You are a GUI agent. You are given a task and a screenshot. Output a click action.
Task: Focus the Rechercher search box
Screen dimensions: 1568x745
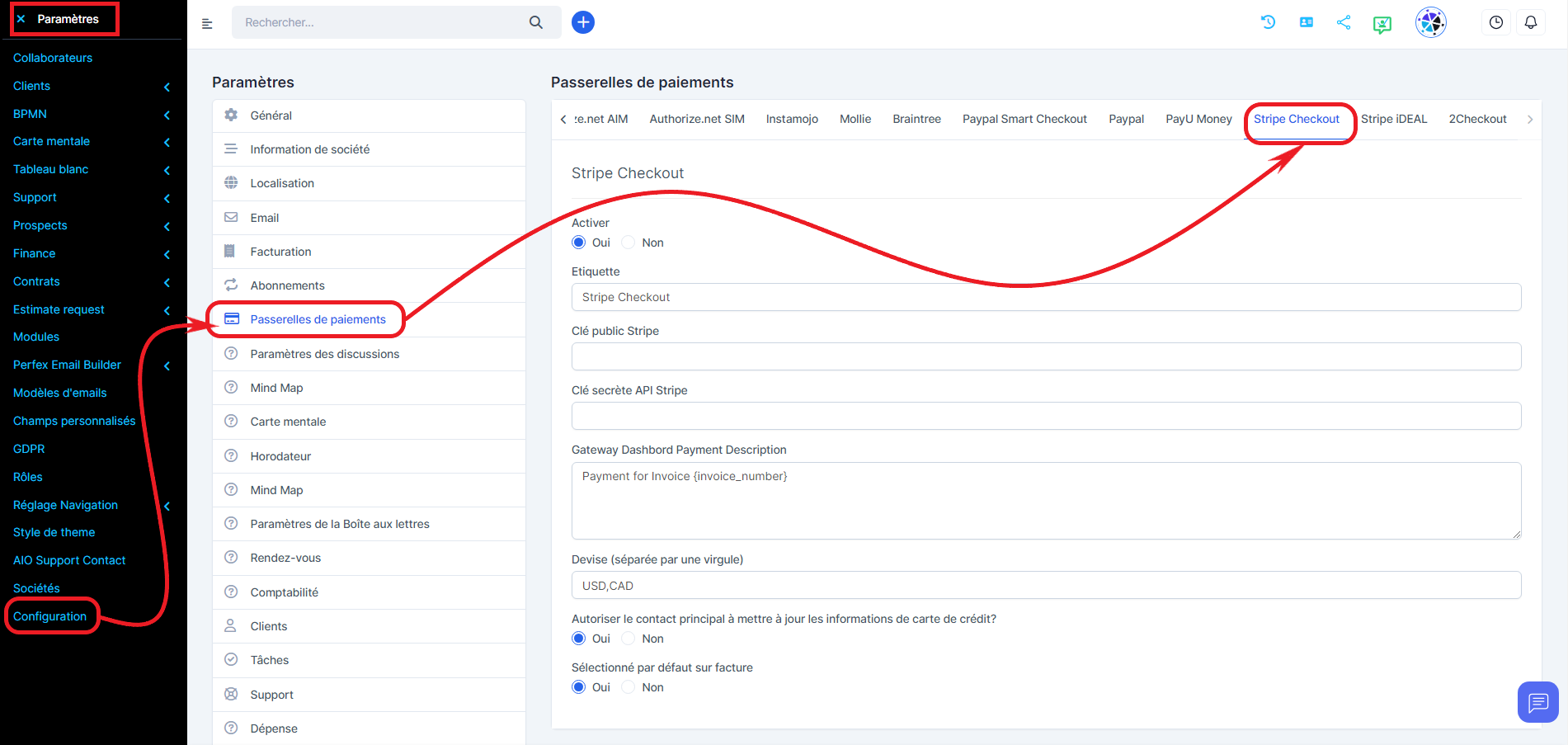(x=379, y=22)
